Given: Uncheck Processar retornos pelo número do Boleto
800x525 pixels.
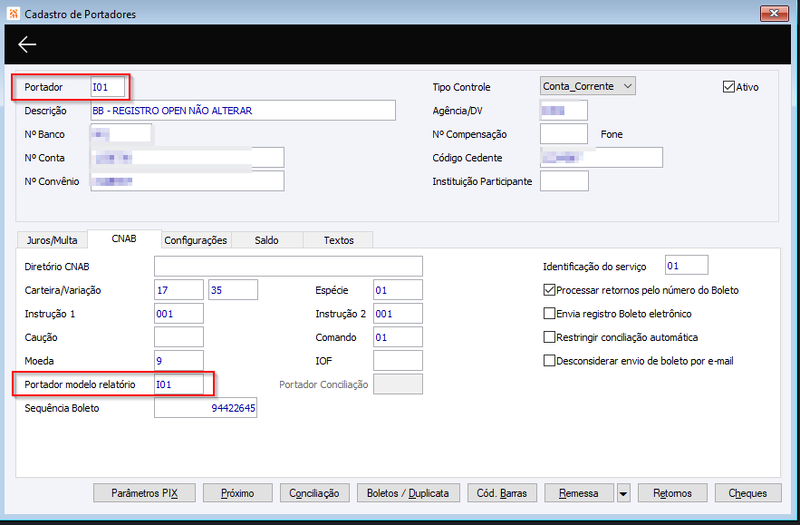Looking at the screenshot, I should (x=549, y=290).
